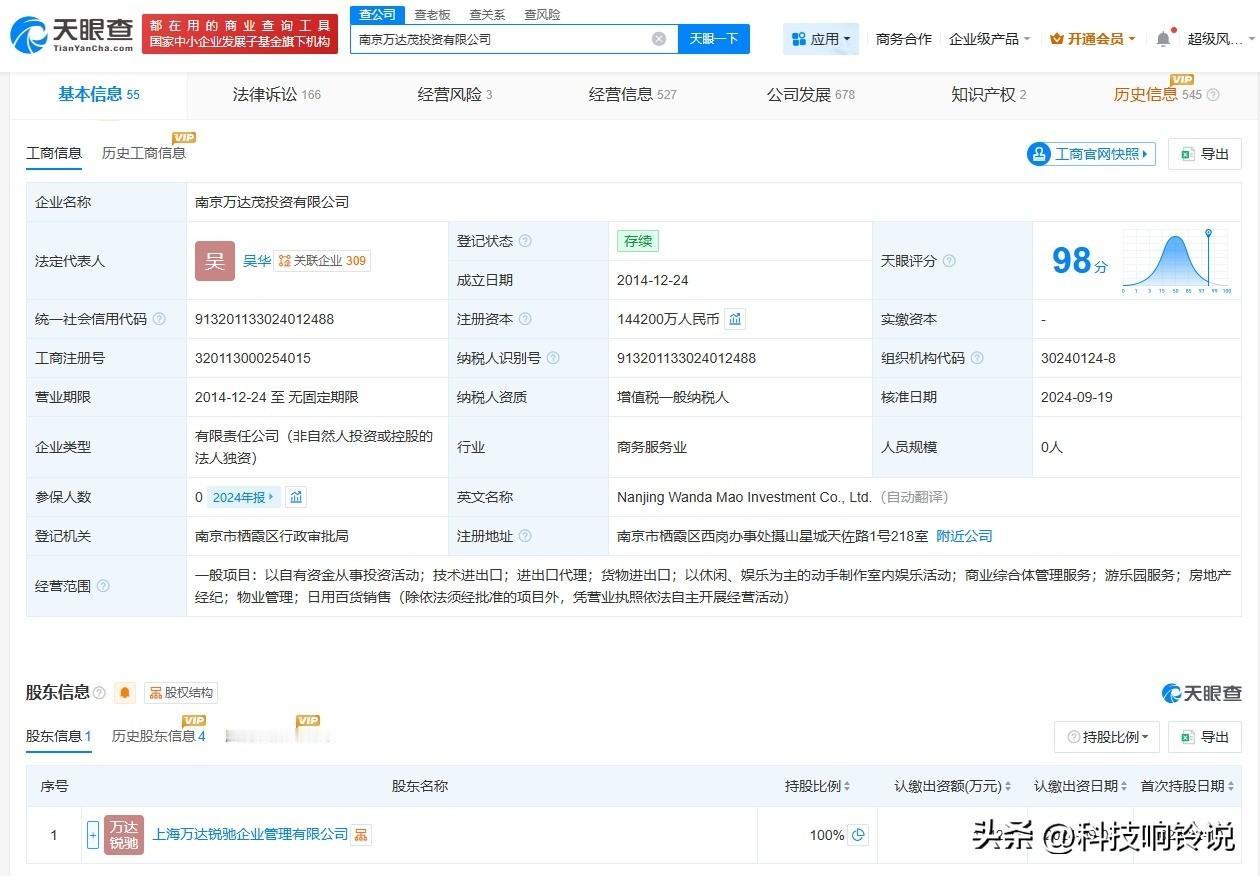Click the help icon beside 统一社会信用代码
The image size is (1260, 876).
[159, 319]
